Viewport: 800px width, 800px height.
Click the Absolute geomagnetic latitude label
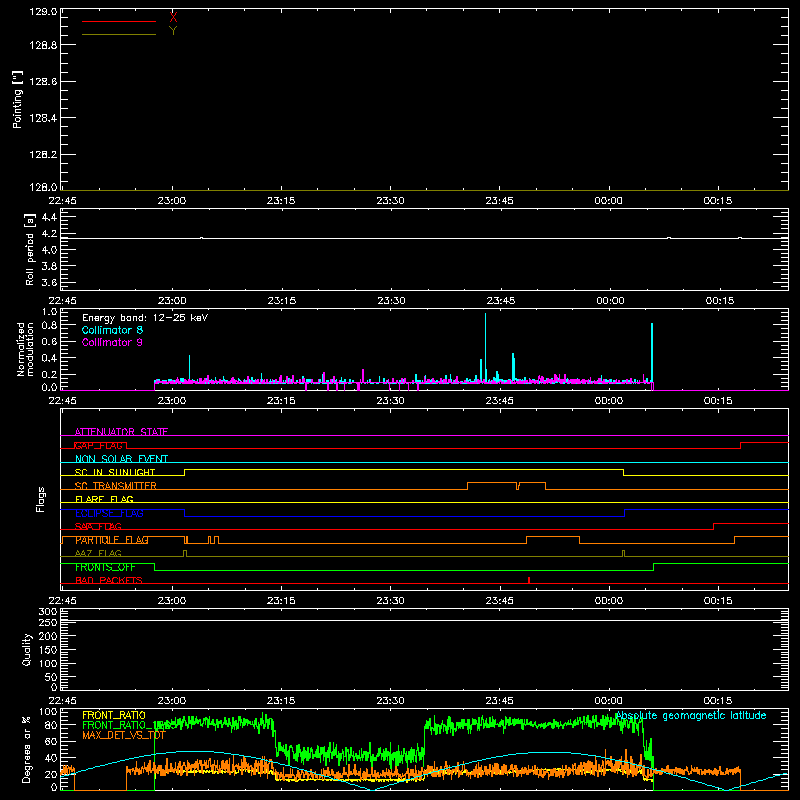click(690, 716)
